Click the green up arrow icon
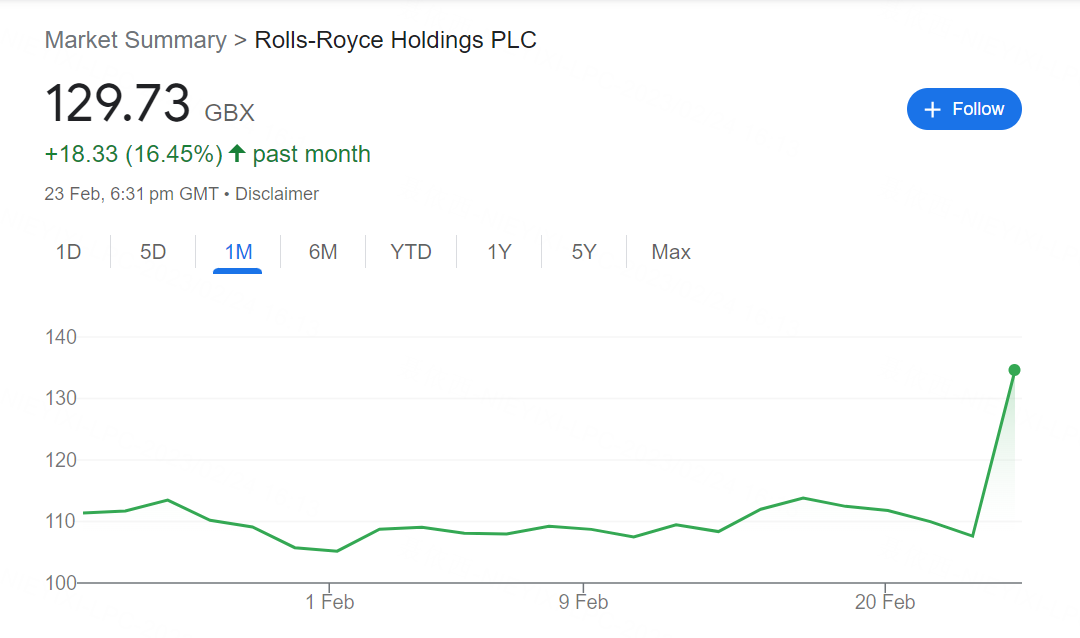The width and height of the screenshot is (1080, 638). (x=237, y=153)
